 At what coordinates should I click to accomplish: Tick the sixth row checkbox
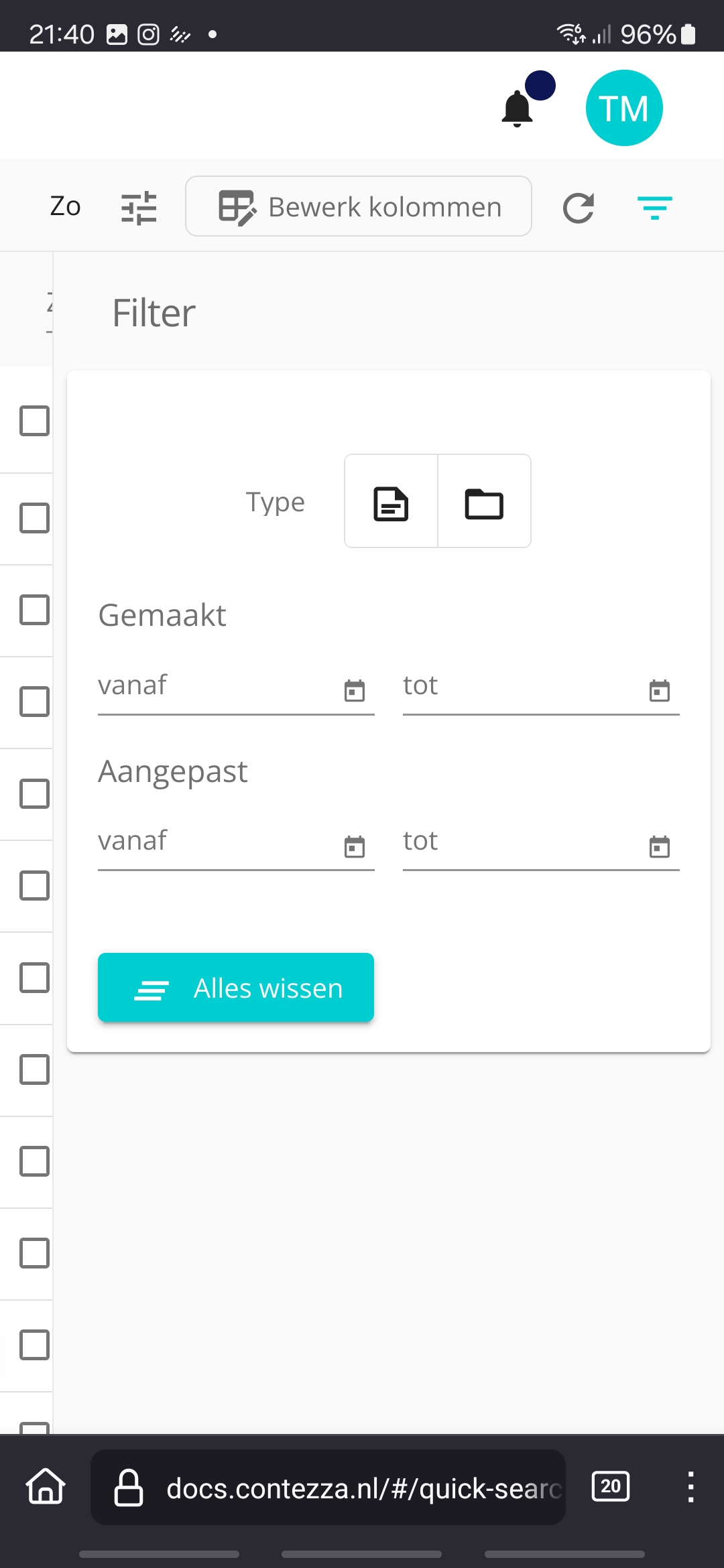pos(34,886)
